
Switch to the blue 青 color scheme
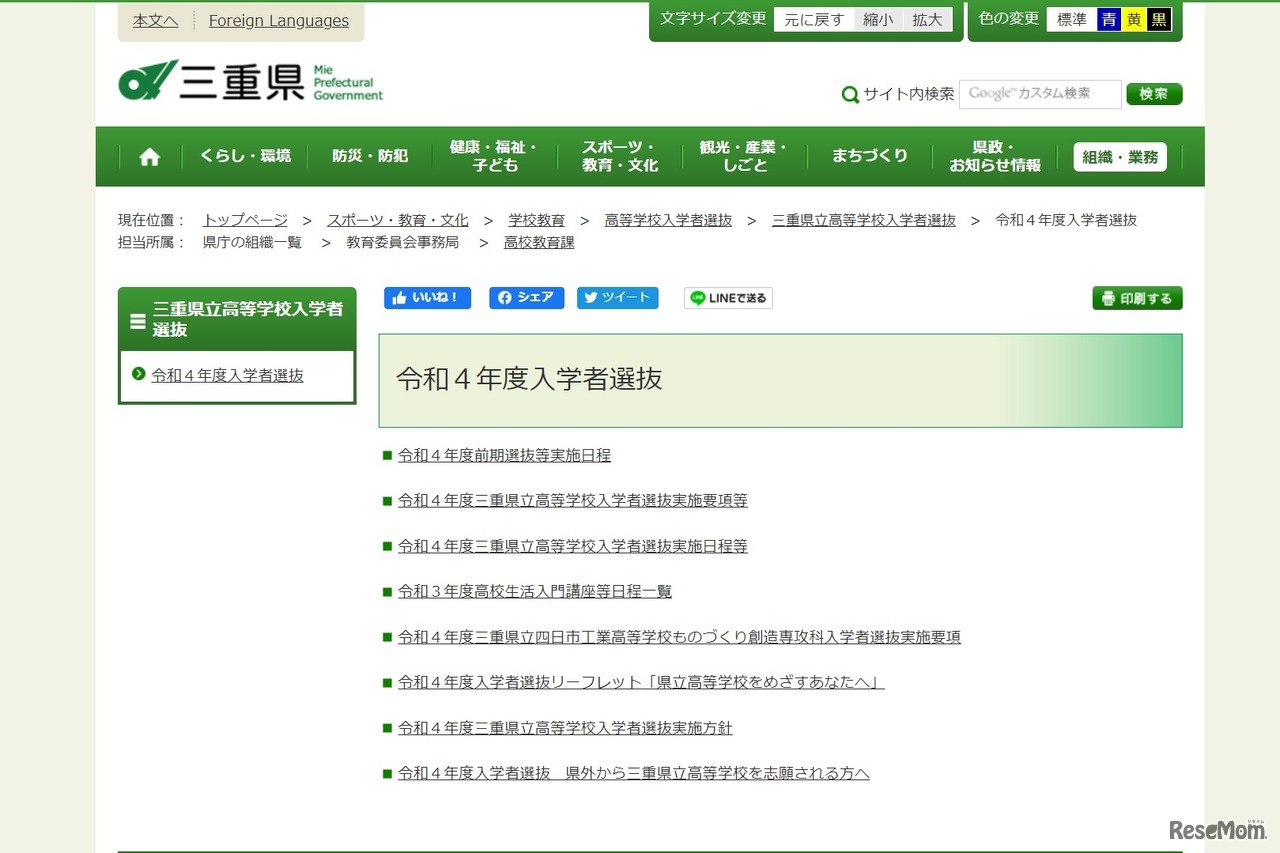(1108, 20)
